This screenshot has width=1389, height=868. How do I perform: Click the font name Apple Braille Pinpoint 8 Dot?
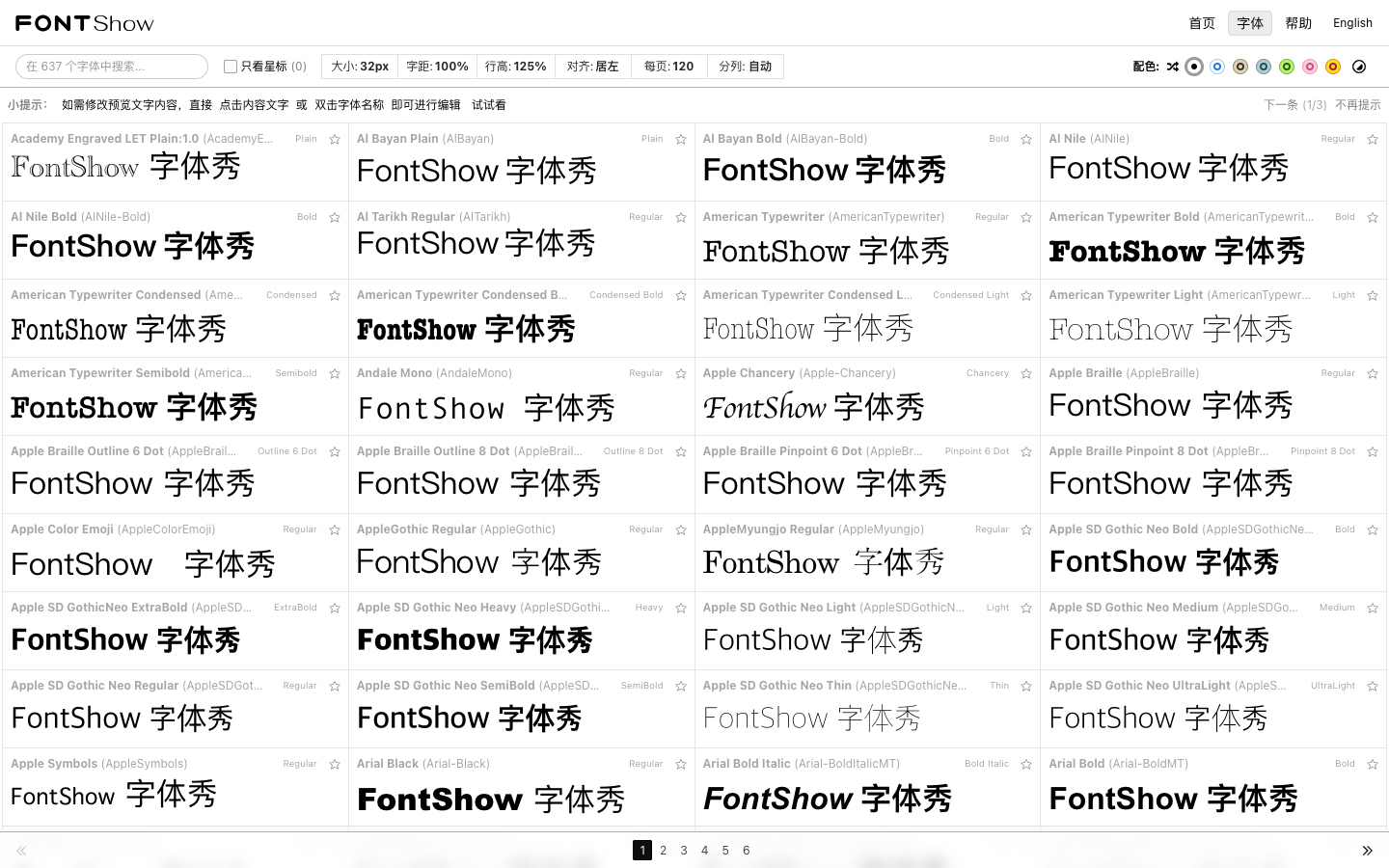click(x=1129, y=451)
